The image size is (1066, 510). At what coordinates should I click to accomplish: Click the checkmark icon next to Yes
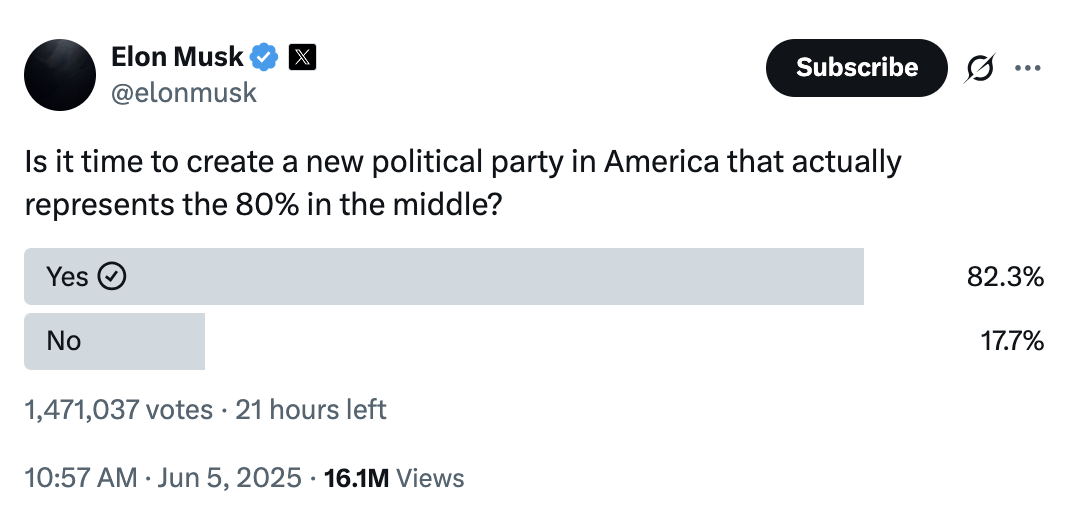pos(113,277)
